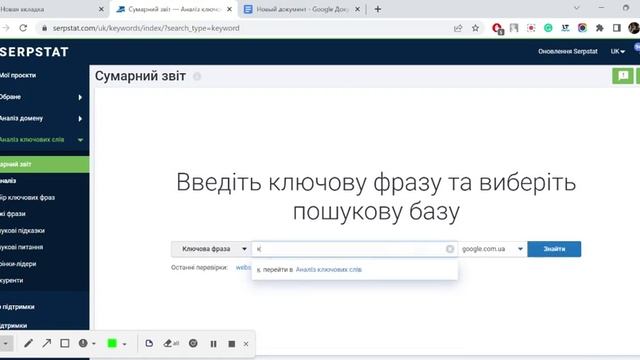This screenshot has height=360, width=640.
Task: Close the Google Docs browser tab
Action: click(x=358, y=9)
